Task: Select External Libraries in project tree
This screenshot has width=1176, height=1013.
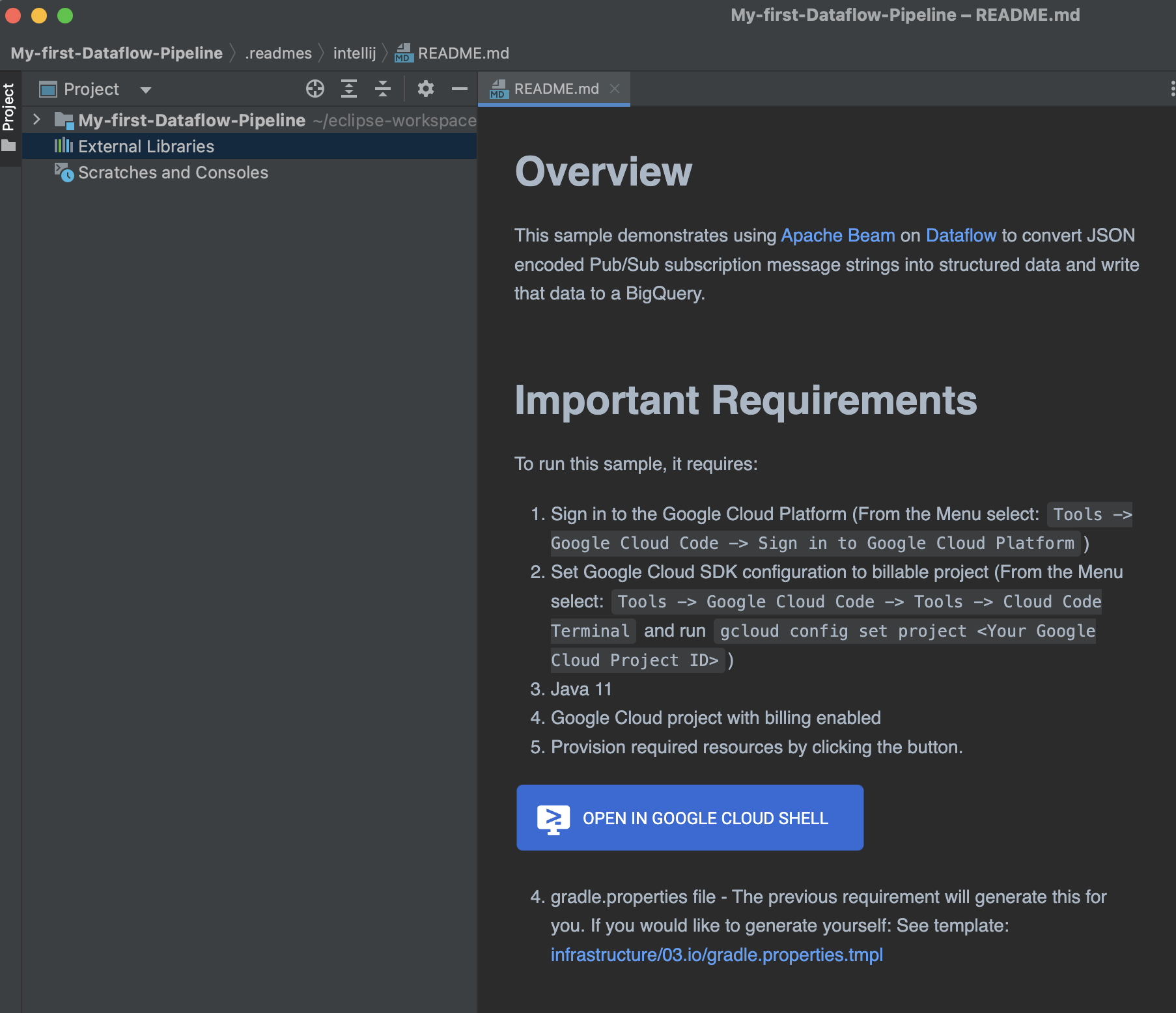Action: 249,146
